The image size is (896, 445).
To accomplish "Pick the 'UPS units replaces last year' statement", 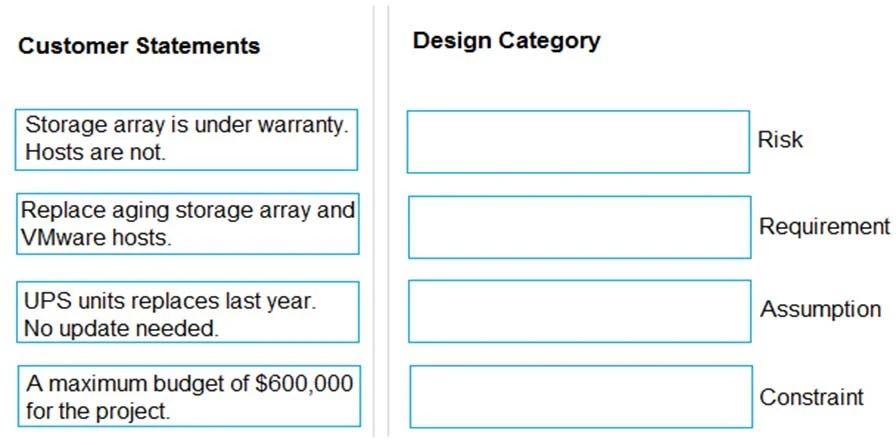I will coord(188,312).
